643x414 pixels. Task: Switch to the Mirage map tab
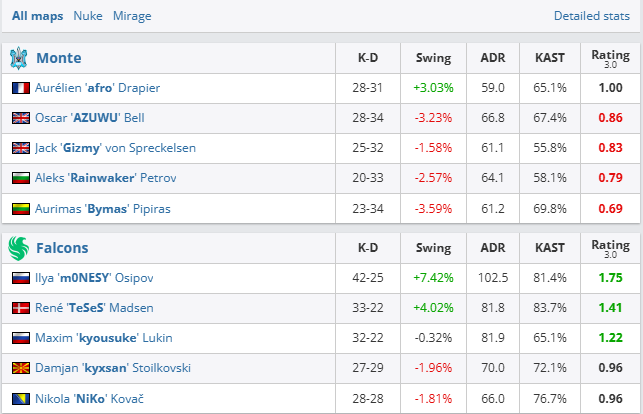[132, 17]
